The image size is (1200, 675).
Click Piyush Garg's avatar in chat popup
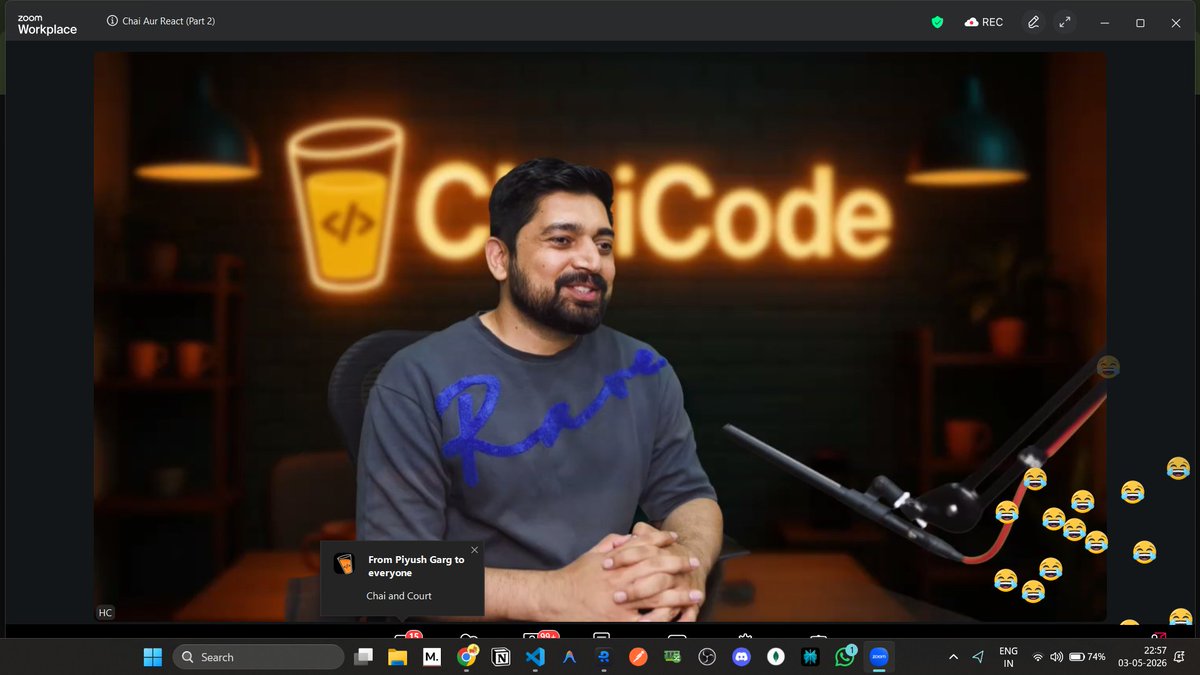[x=344, y=563]
